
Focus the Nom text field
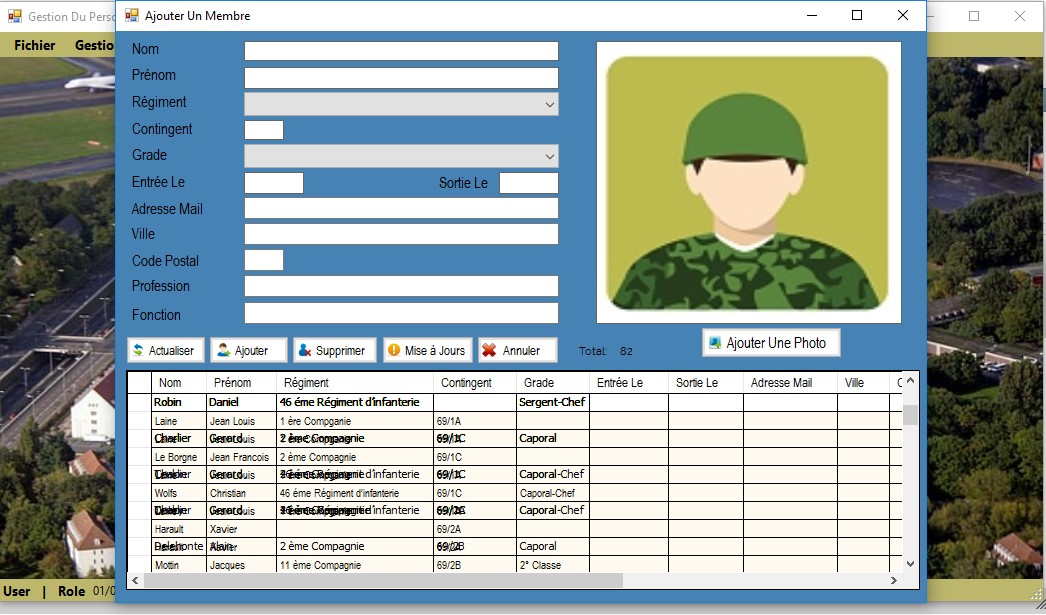[401, 51]
